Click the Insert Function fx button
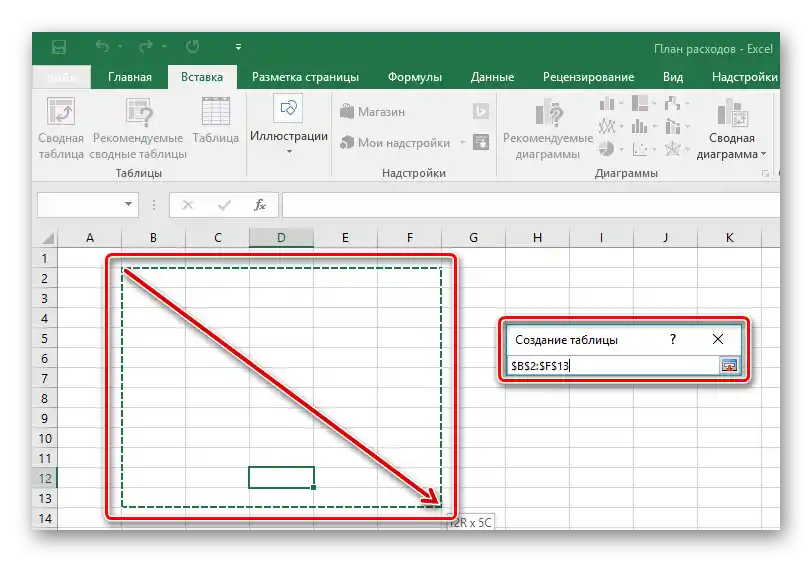 pyautogui.click(x=260, y=205)
